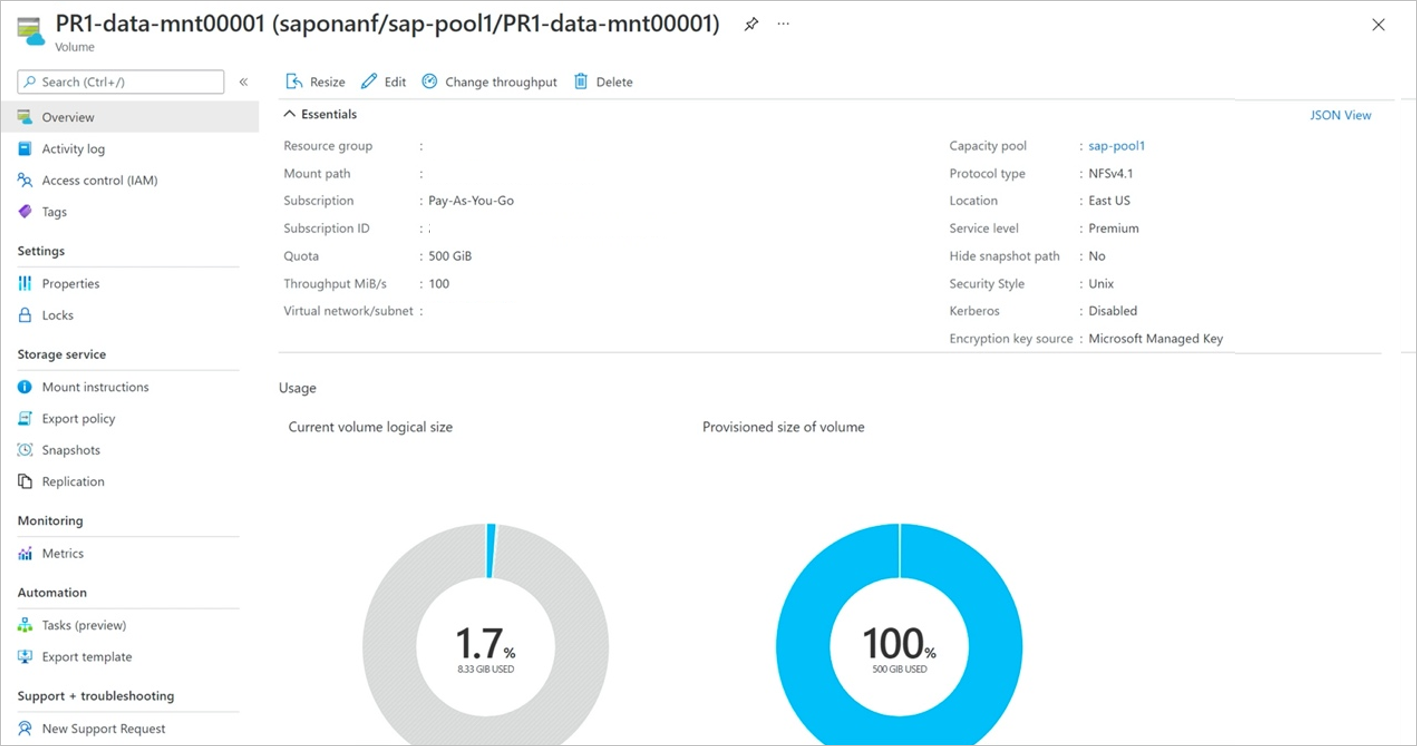Click the 8.33 GIB USED label

point(485,669)
